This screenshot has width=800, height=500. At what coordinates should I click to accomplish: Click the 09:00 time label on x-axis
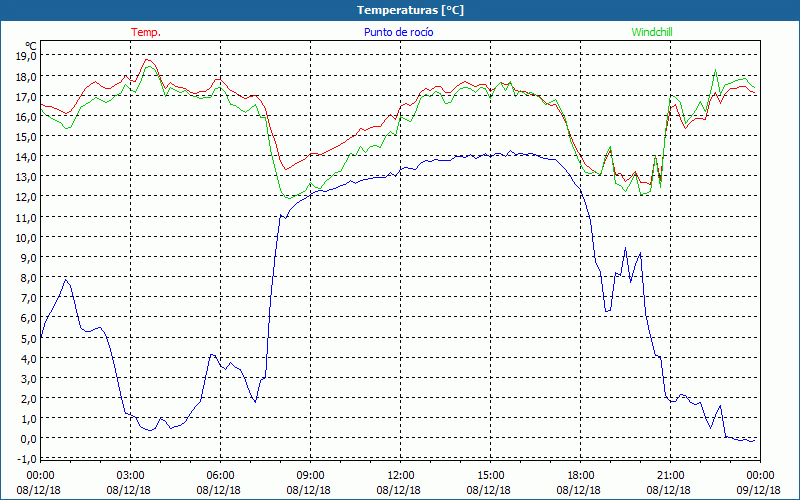tap(310, 475)
